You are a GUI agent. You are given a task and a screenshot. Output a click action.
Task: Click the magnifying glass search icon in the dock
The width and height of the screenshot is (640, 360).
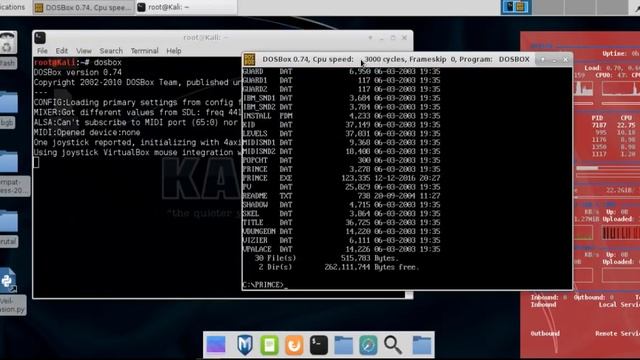[x=393, y=345]
